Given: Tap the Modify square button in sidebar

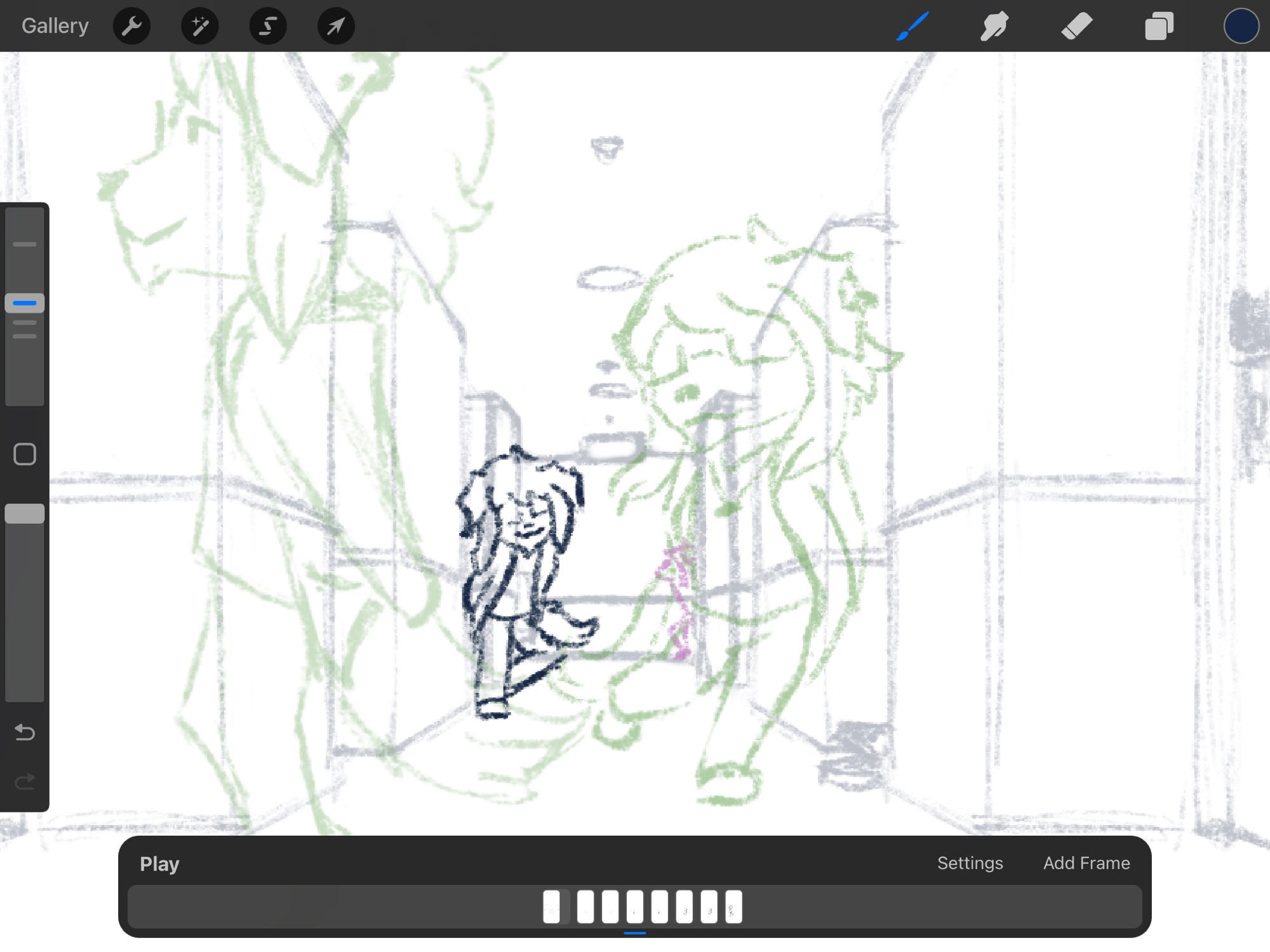Looking at the screenshot, I should [x=25, y=454].
